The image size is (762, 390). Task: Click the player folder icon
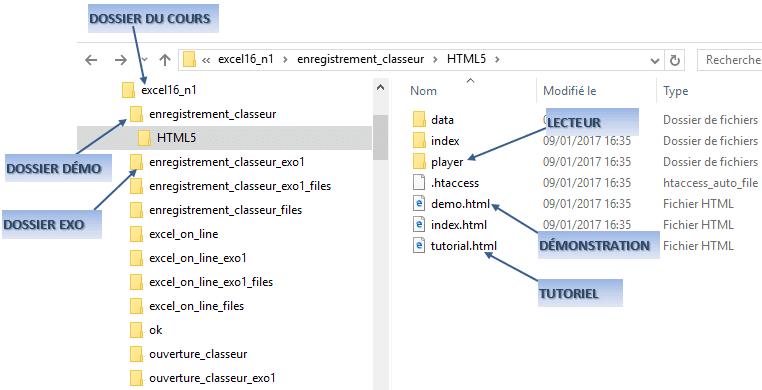(x=419, y=162)
